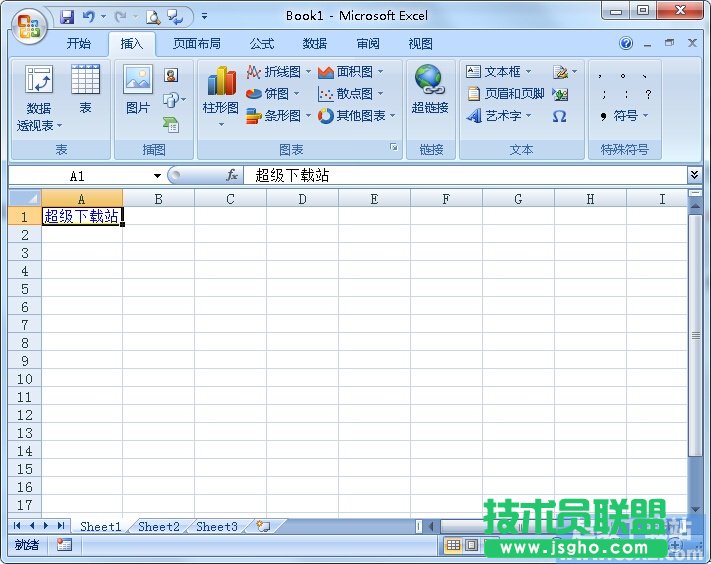Click the fx insert function icon
This screenshot has width=711, height=564.
[x=231, y=175]
